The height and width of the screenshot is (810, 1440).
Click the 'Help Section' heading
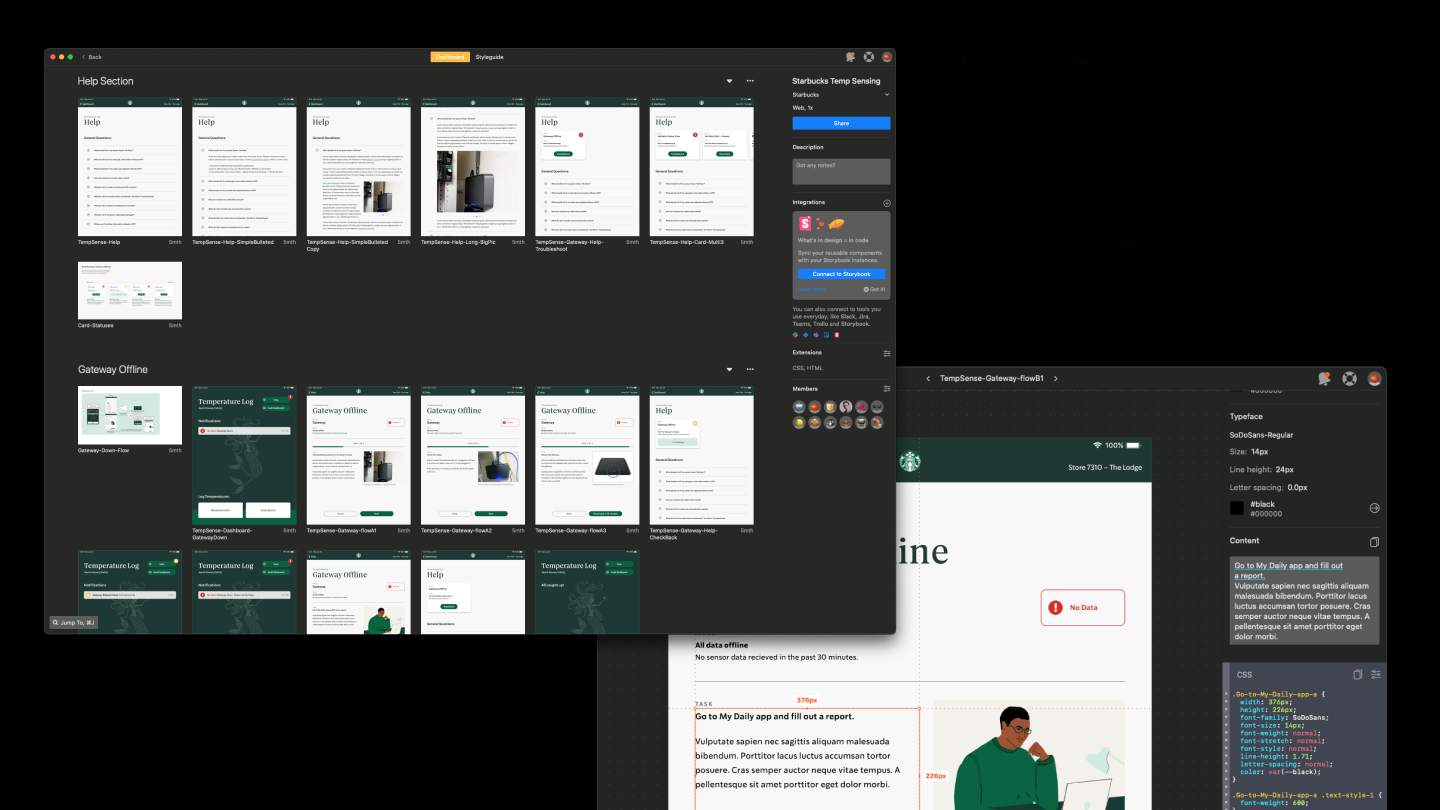coord(105,81)
